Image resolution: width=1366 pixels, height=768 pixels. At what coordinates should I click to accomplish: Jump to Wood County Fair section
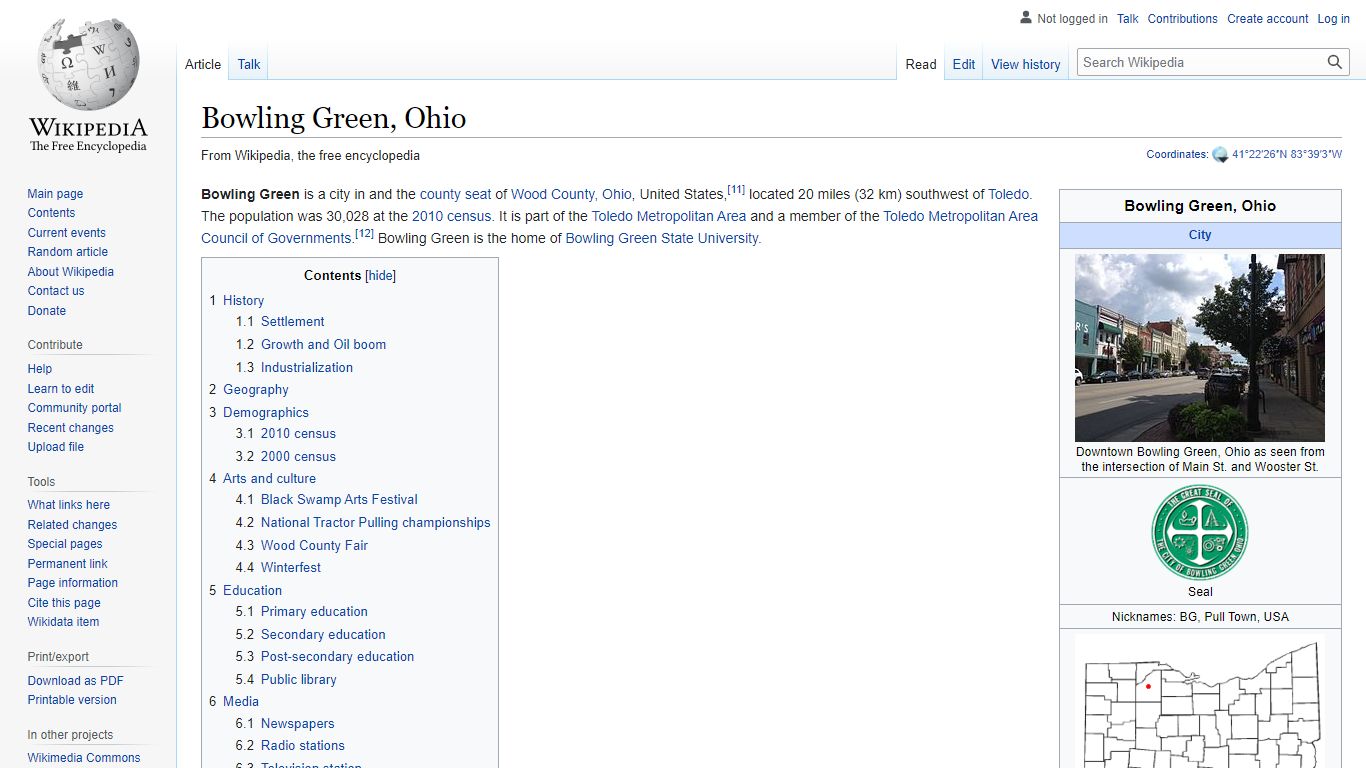pos(314,545)
